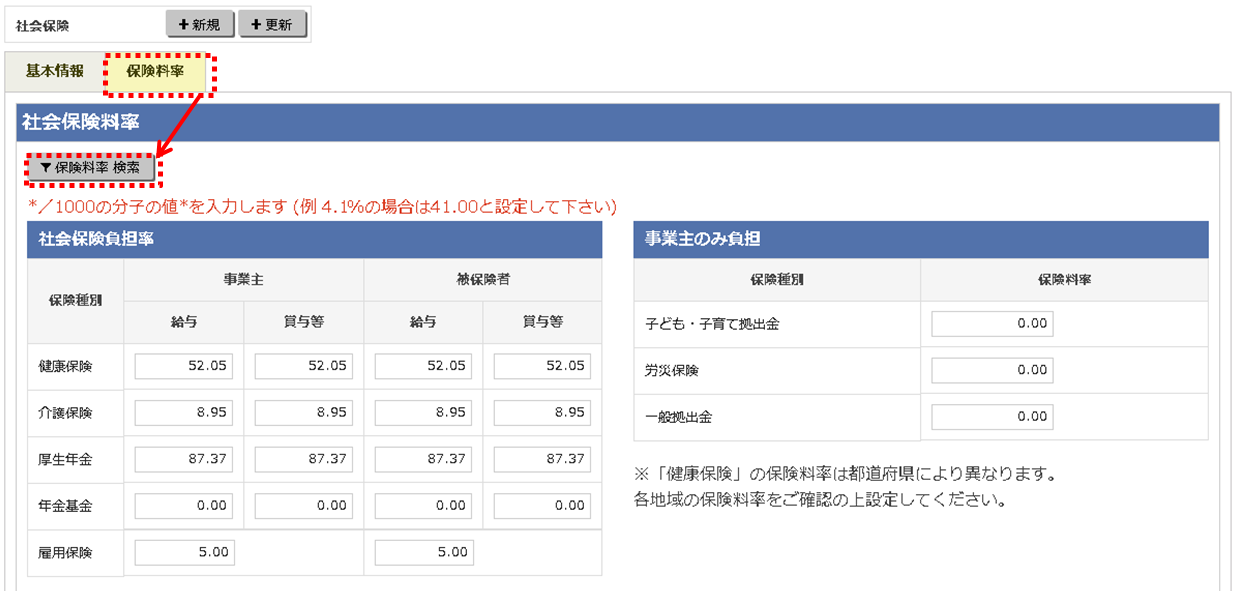Click the 雇用保険 被保険者 rate field
Screen dimensions: 1249x591
click(422, 551)
